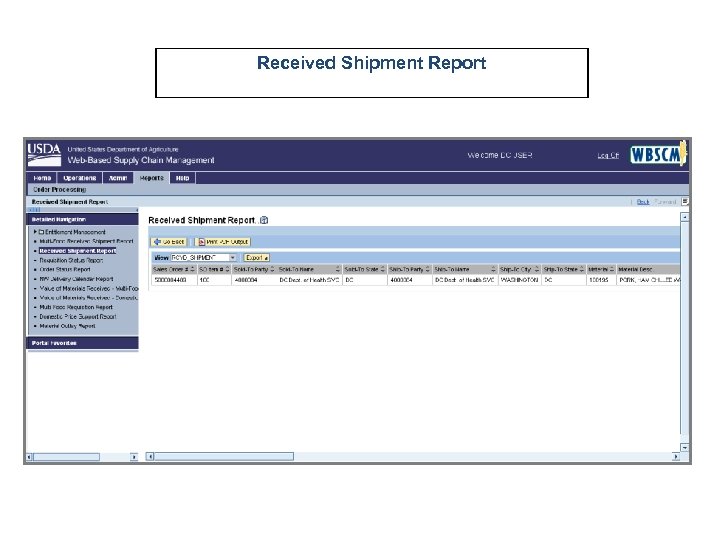Click the WBSCM logo
This screenshot has height=540, width=720.
658,154
